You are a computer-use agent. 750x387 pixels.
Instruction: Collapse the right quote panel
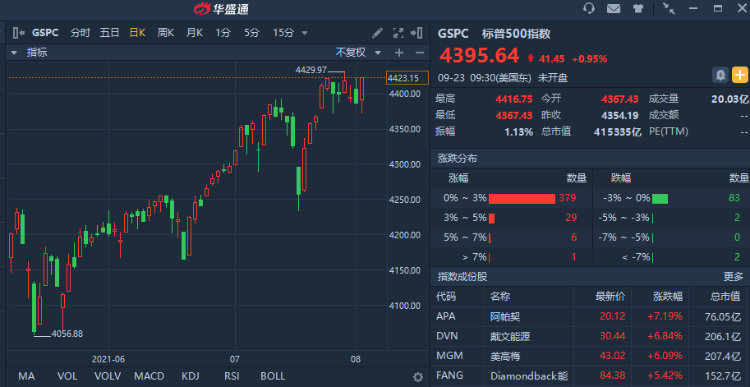coord(417,33)
